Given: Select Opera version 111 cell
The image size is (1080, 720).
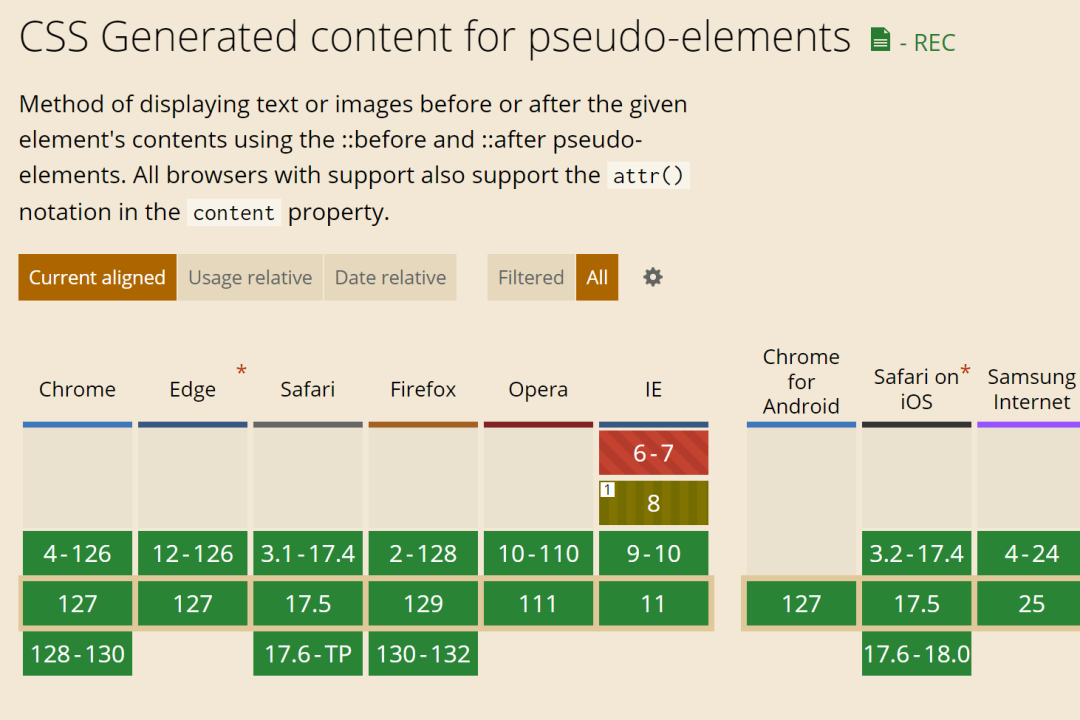Looking at the screenshot, I should (x=539, y=604).
